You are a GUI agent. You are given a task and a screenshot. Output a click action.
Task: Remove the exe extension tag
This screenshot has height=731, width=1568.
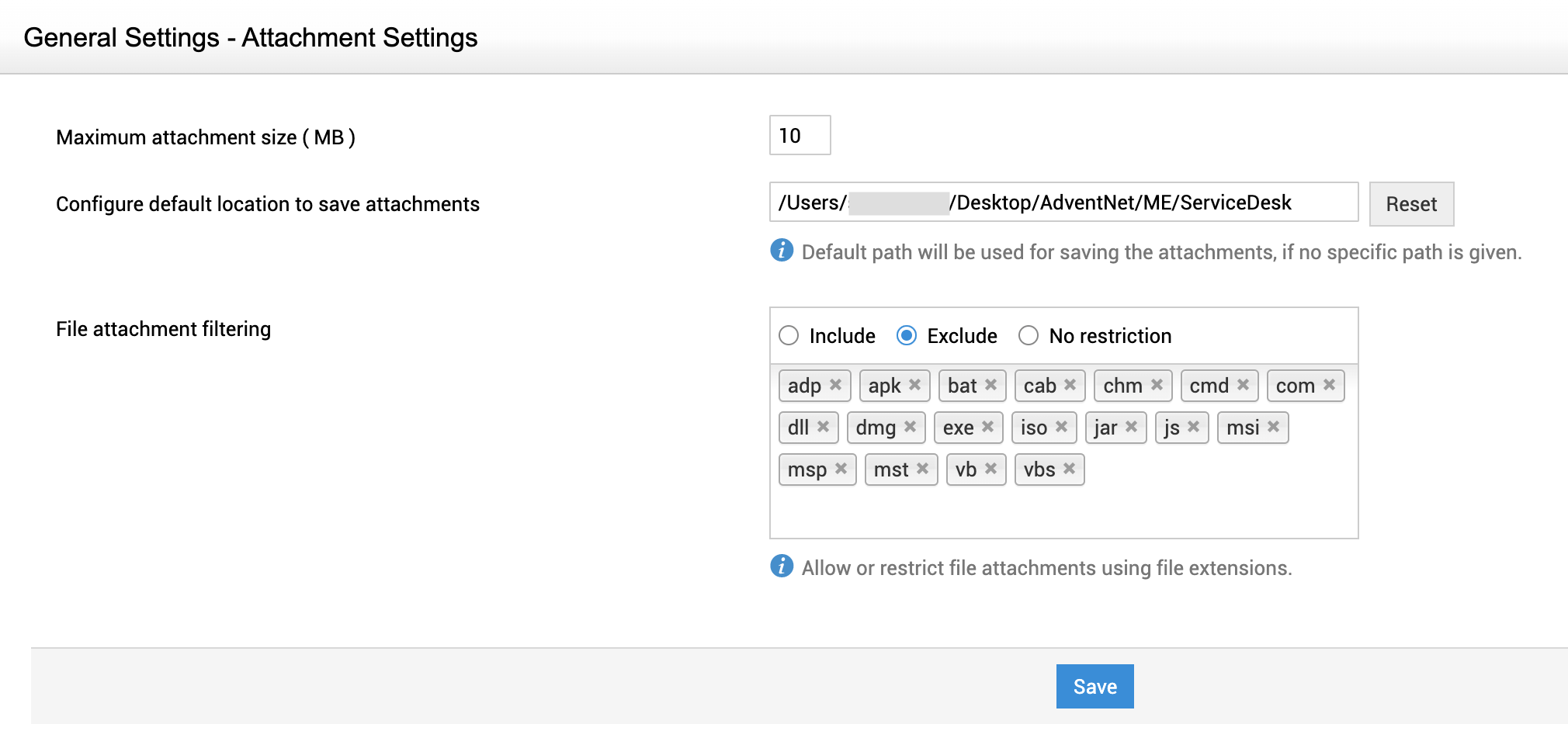(987, 427)
